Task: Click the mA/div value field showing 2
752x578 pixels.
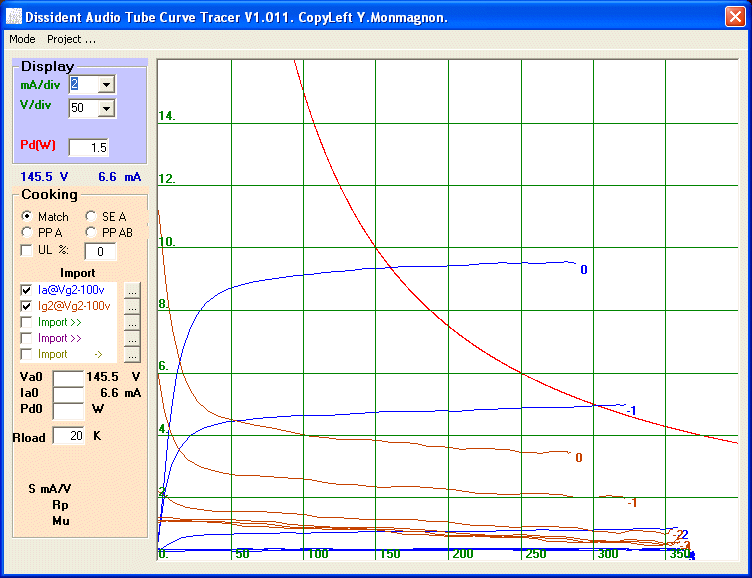Action: coord(84,85)
